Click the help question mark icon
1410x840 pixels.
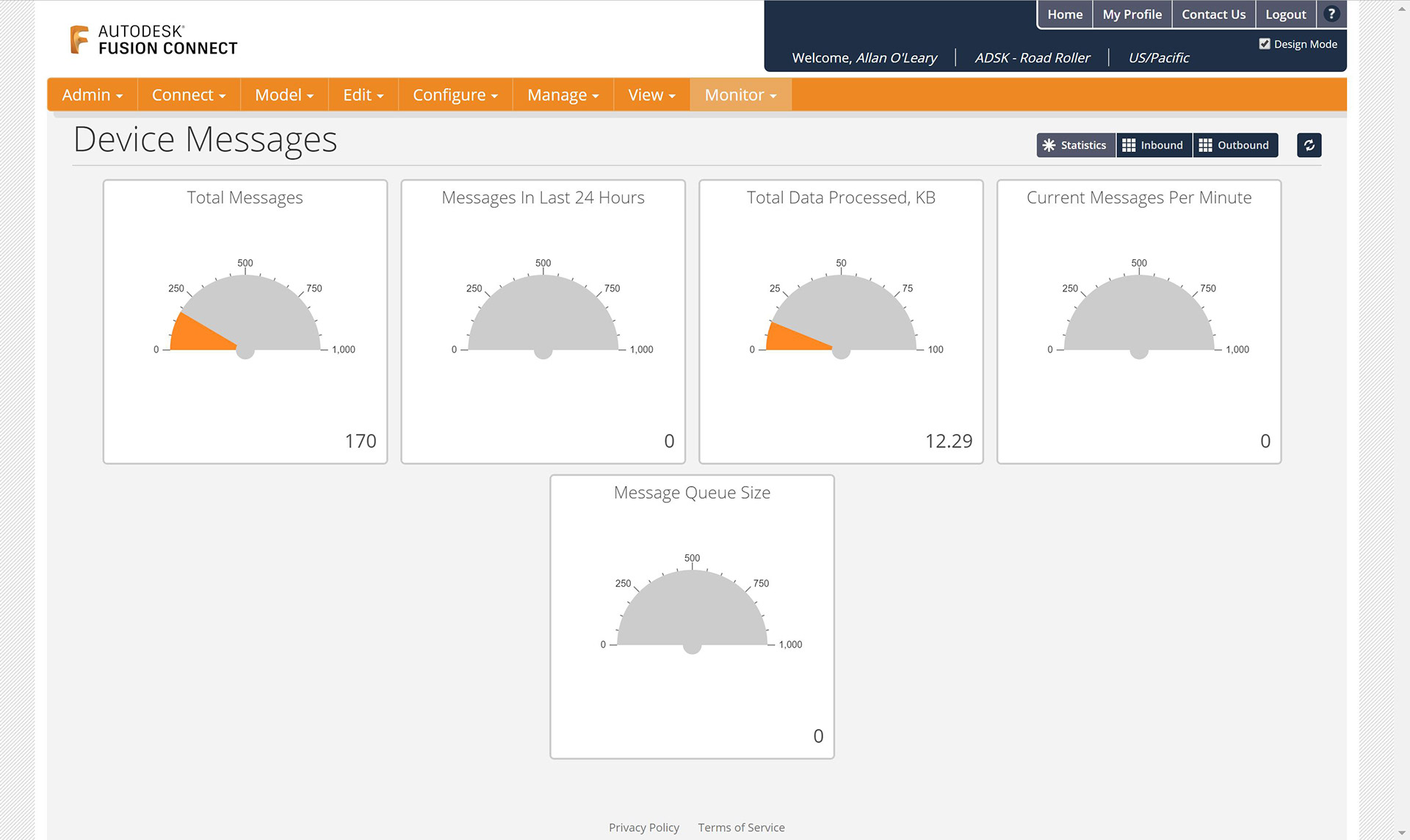coord(1331,14)
